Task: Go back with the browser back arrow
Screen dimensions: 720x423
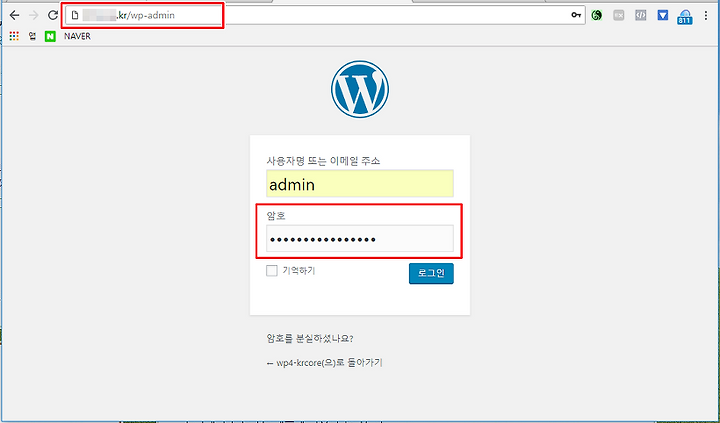Action: (14, 15)
